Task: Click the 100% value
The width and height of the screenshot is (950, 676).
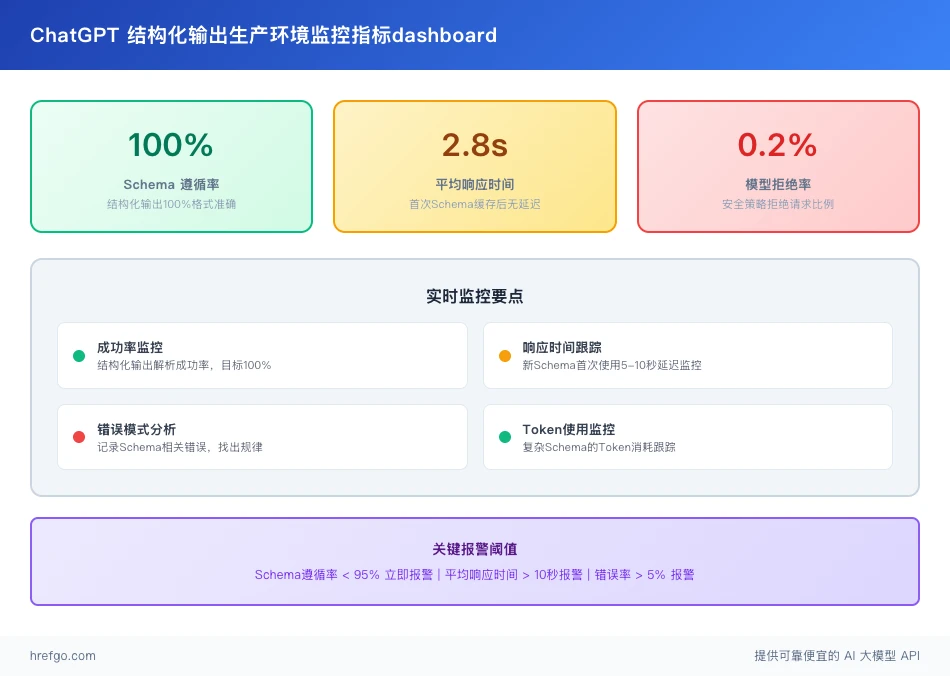Action: (x=171, y=145)
